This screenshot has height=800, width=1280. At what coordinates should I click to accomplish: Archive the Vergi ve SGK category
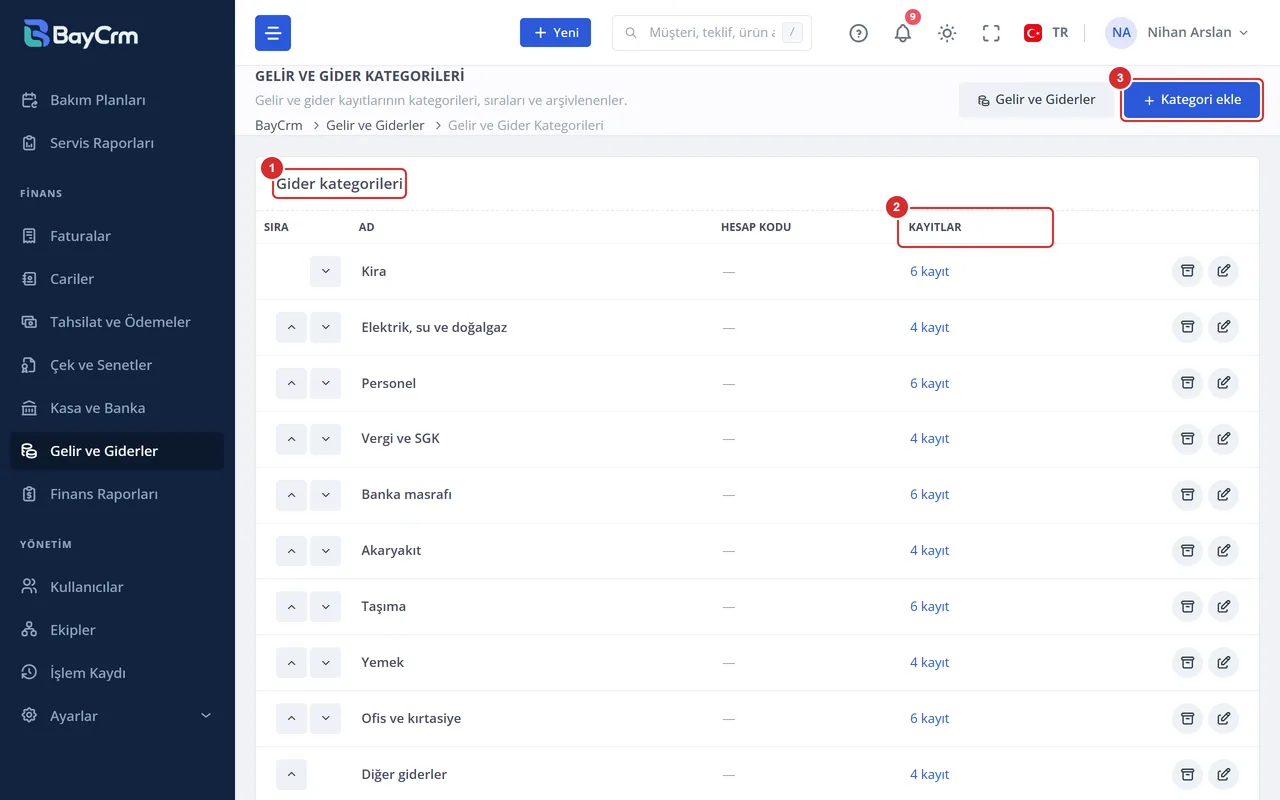click(x=1188, y=438)
